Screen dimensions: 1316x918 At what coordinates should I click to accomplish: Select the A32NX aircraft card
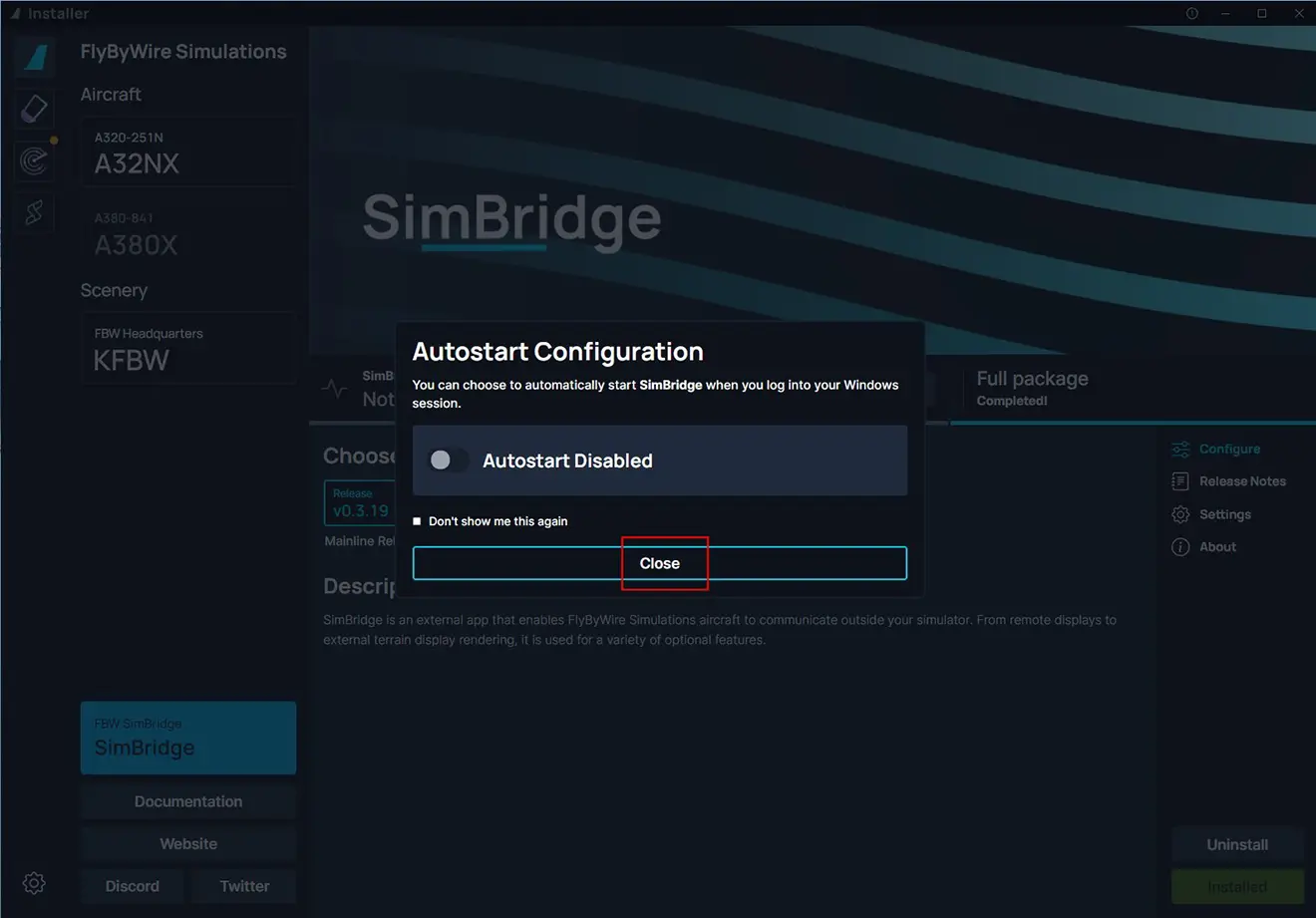(188, 153)
